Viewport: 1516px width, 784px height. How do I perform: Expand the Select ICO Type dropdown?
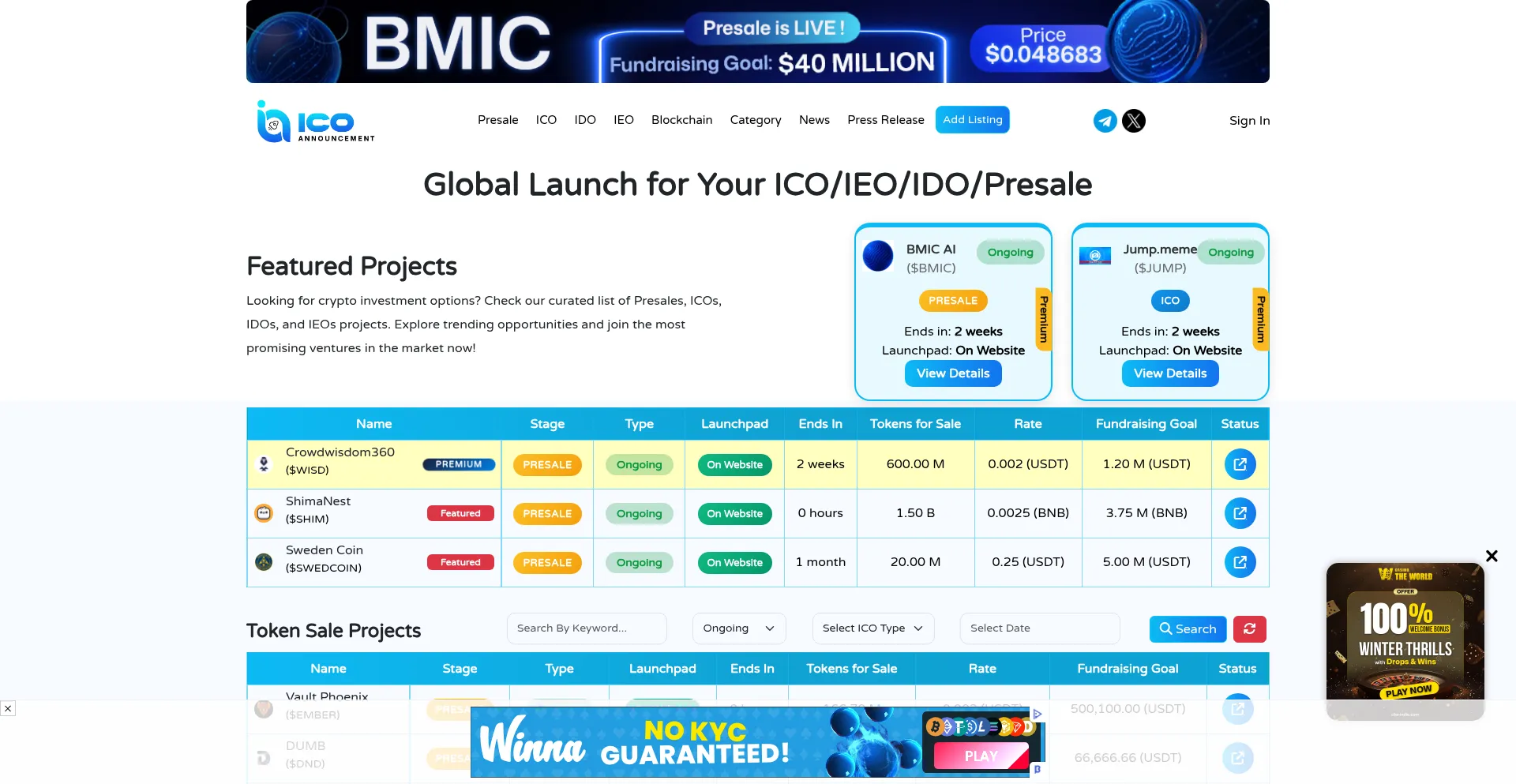[873, 628]
